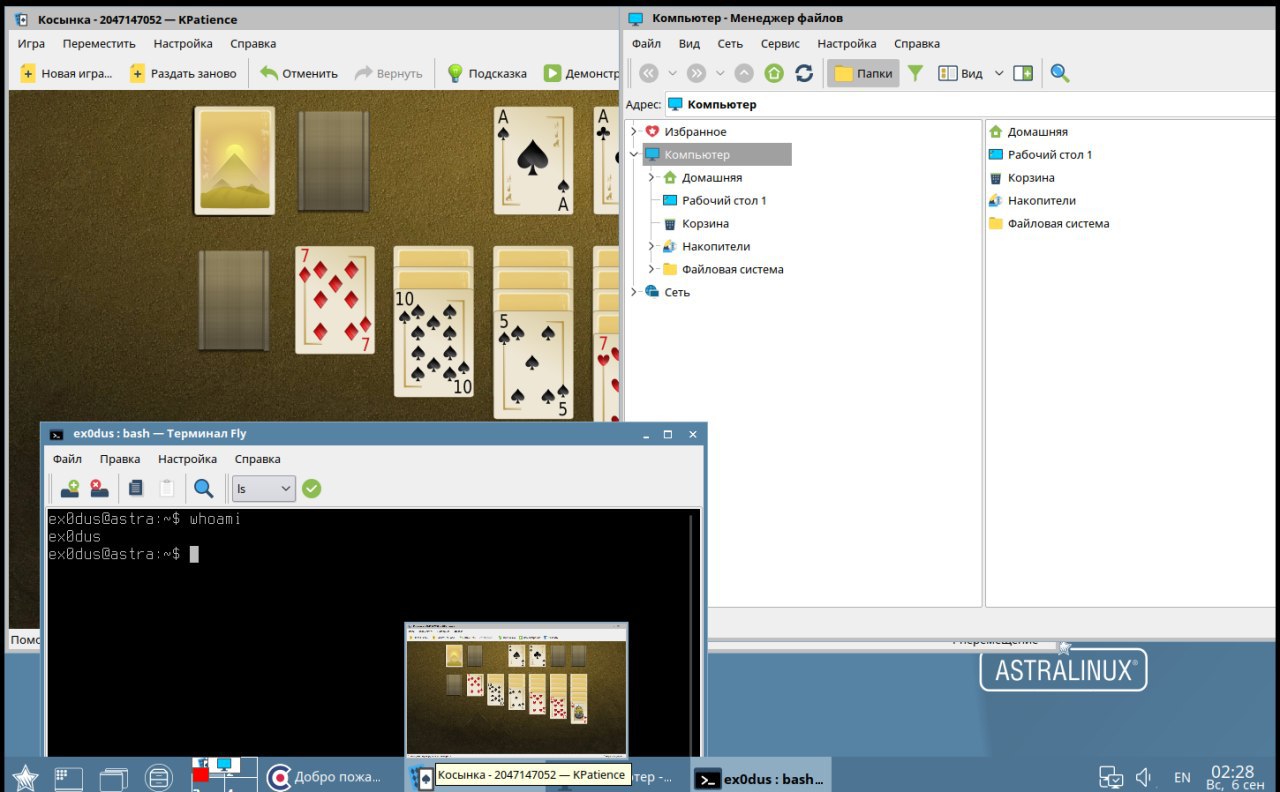Click the green home icon in file manager
The width and height of the screenshot is (1280, 792).
tap(774, 73)
